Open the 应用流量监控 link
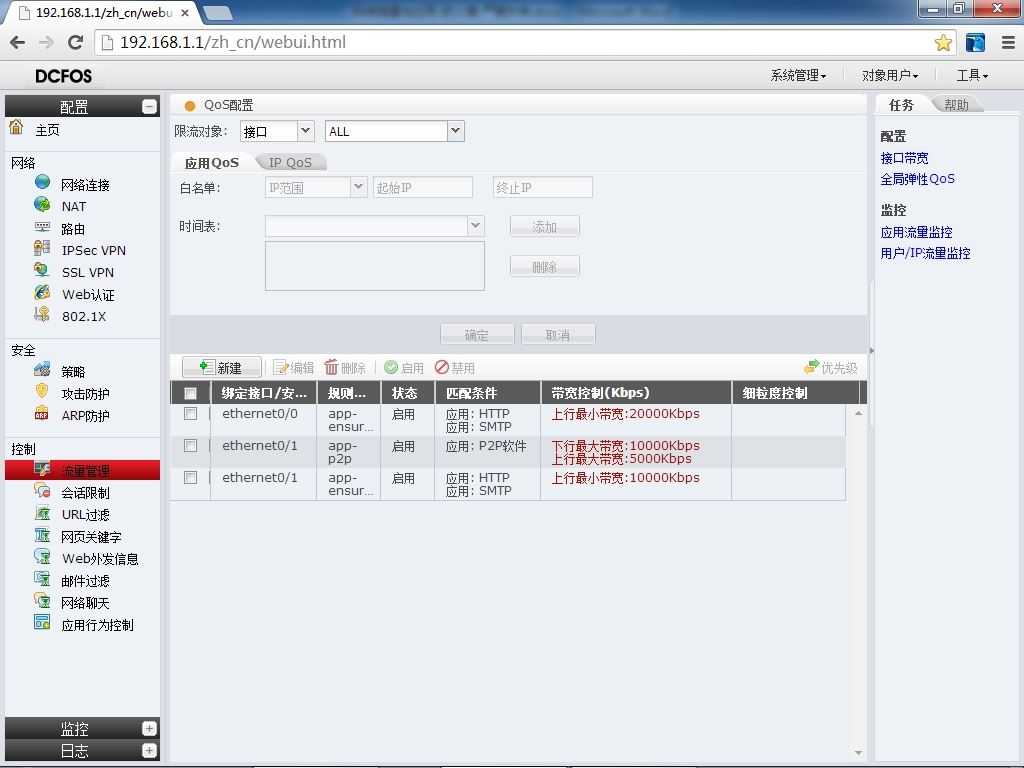The height and width of the screenshot is (768, 1024). (x=916, y=232)
